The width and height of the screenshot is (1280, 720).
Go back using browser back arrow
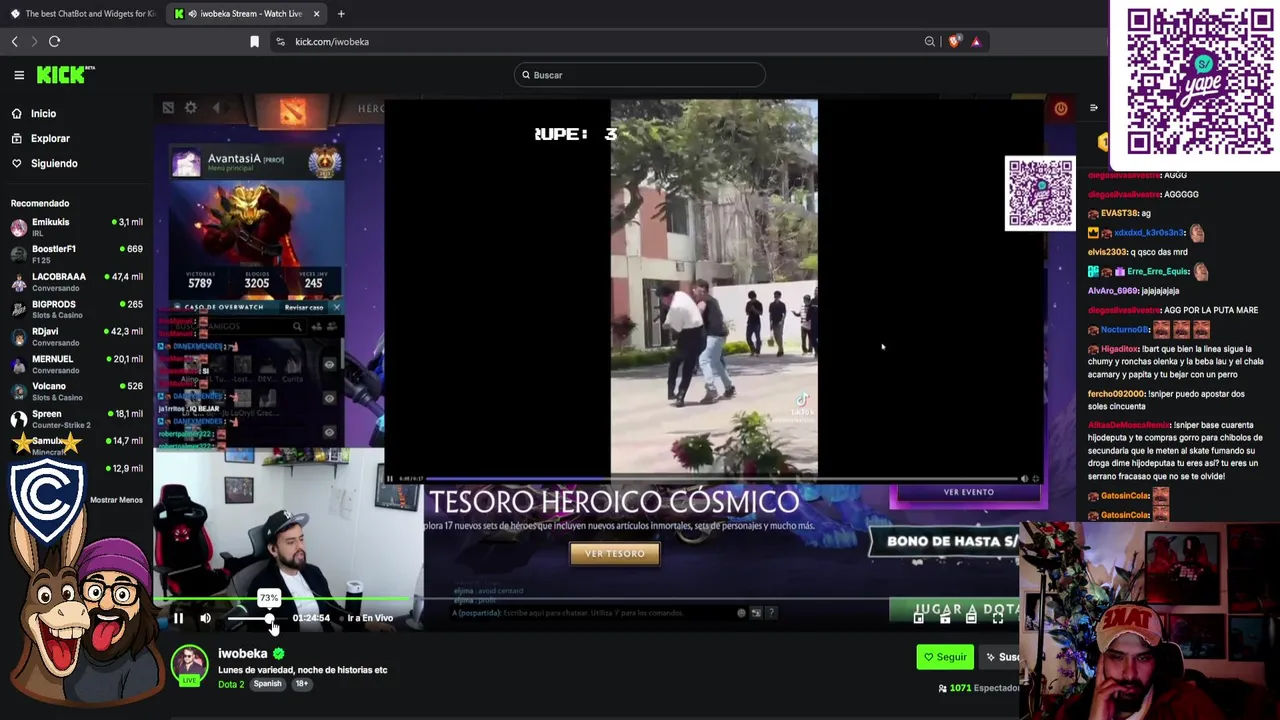pyautogui.click(x=14, y=41)
